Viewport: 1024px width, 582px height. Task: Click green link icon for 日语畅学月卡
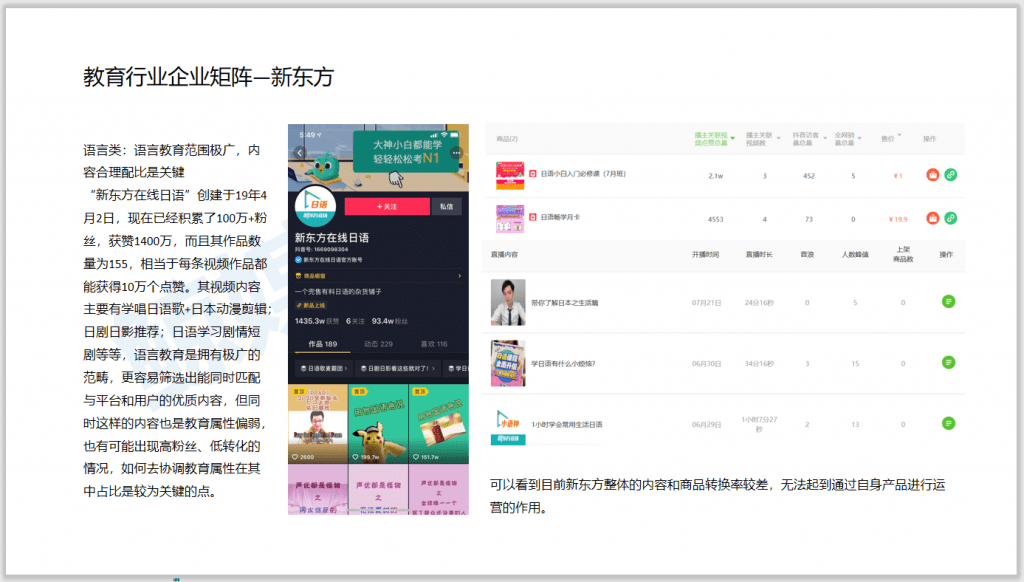click(951, 218)
